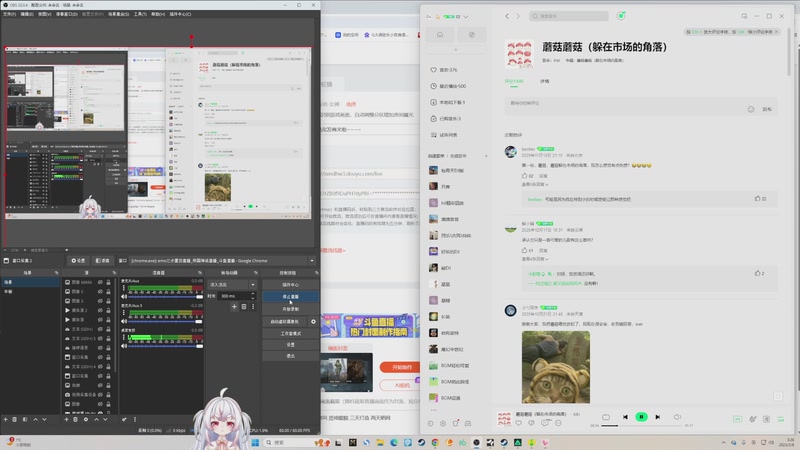Open the 文件(F) menu in OBS
800x450 pixels.
(9, 14)
